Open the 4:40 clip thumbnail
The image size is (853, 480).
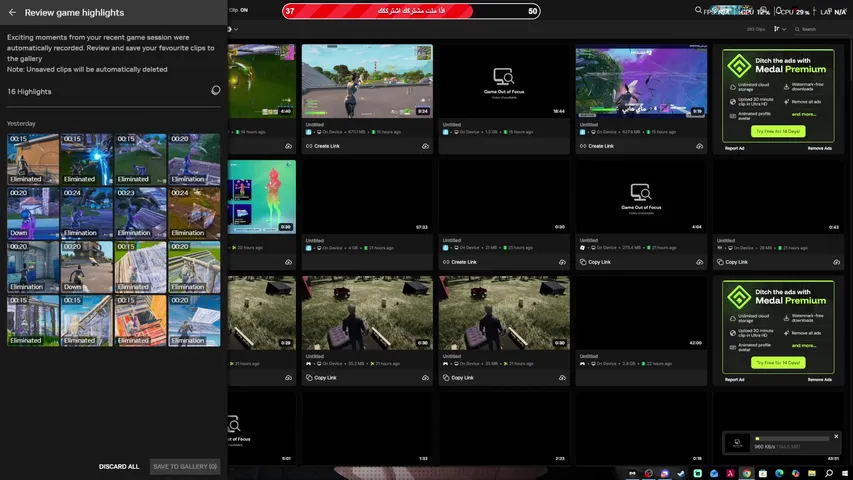coord(262,81)
